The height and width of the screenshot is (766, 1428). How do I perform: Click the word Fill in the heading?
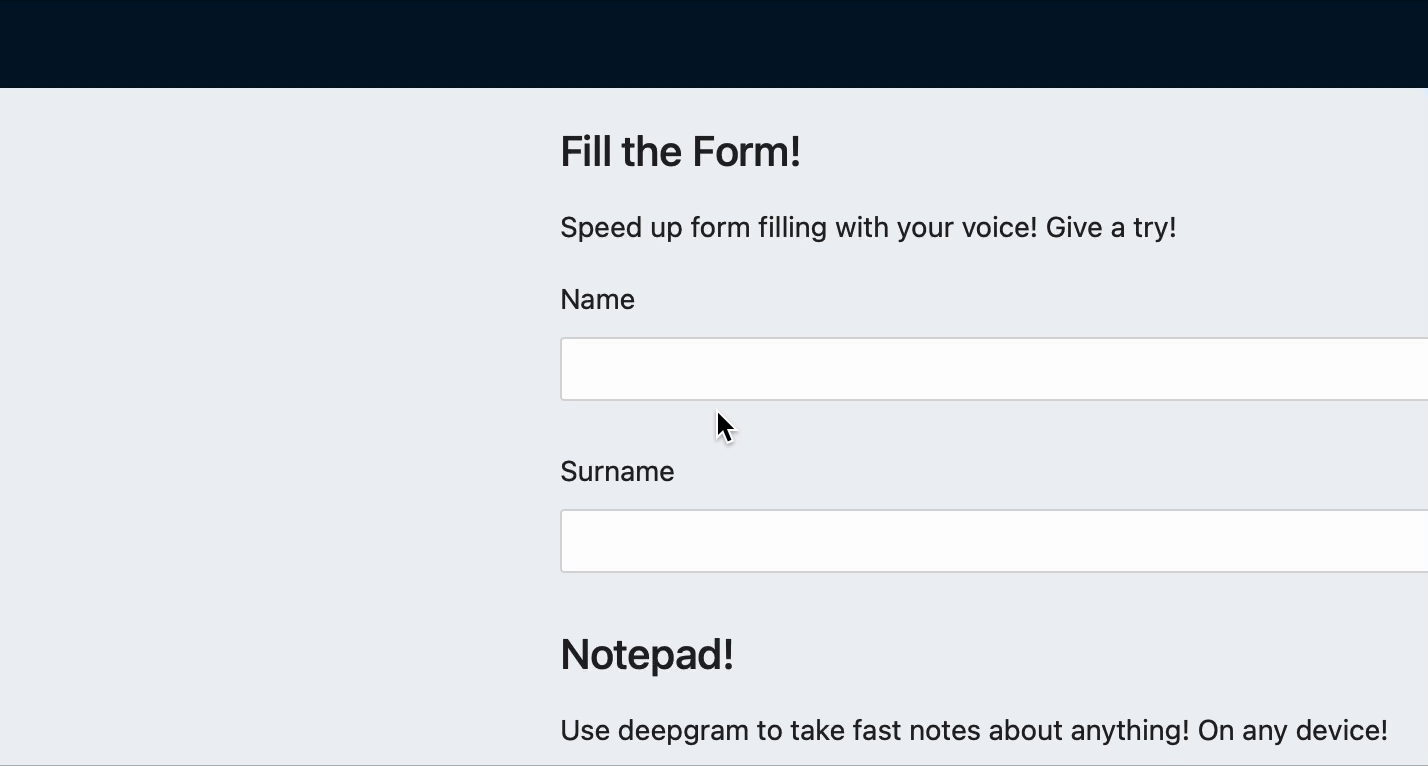click(586, 152)
